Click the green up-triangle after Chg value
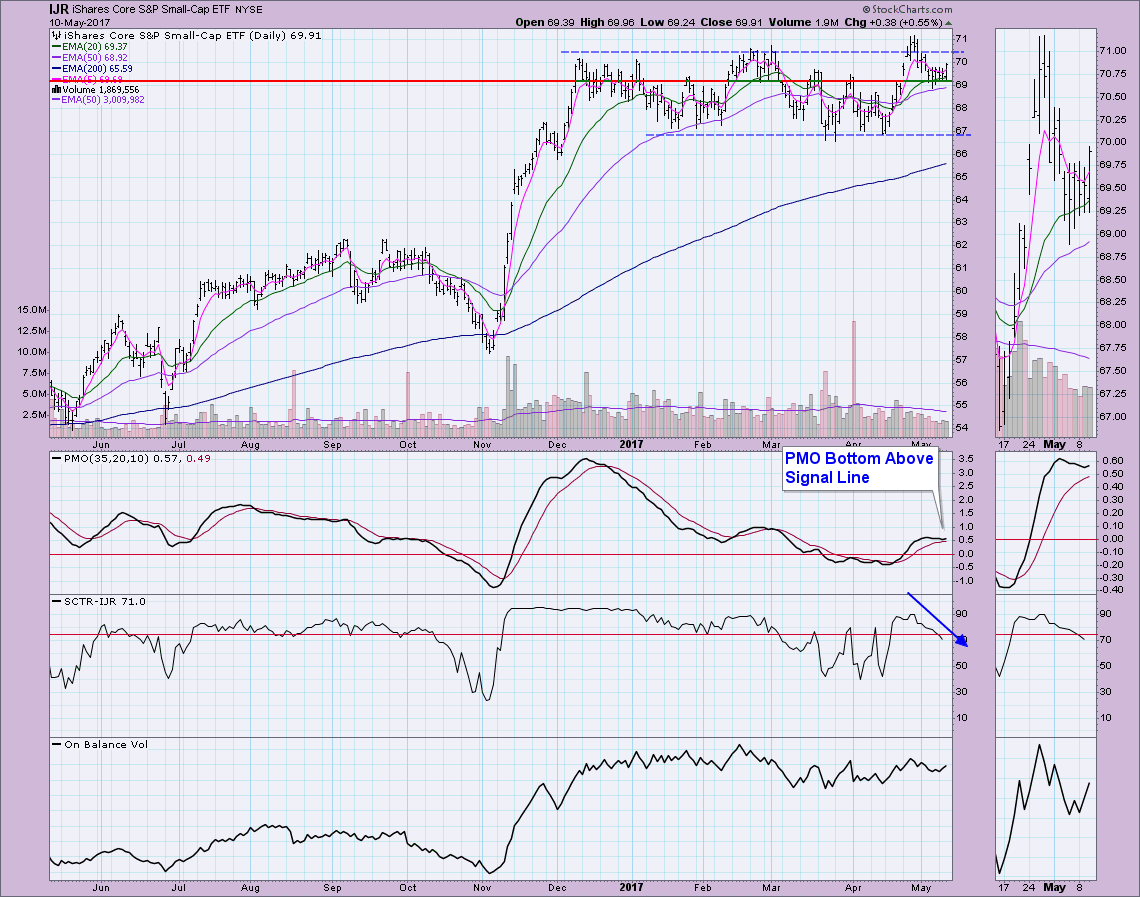Image resolution: width=1140 pixels, height=897 pixels. [x=949, y=21]
